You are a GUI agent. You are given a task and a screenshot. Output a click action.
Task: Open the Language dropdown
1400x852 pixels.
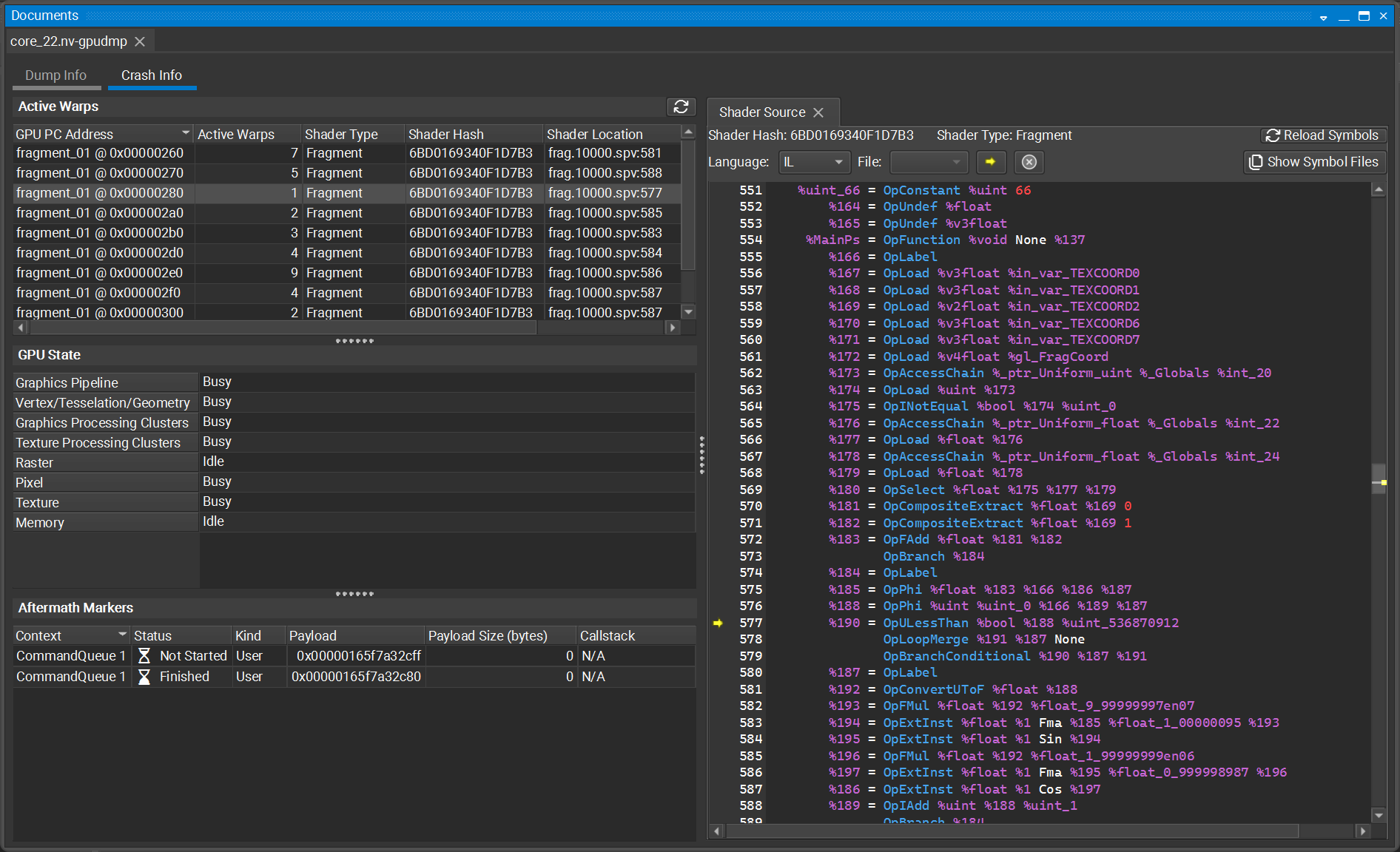tap(812, 162)
